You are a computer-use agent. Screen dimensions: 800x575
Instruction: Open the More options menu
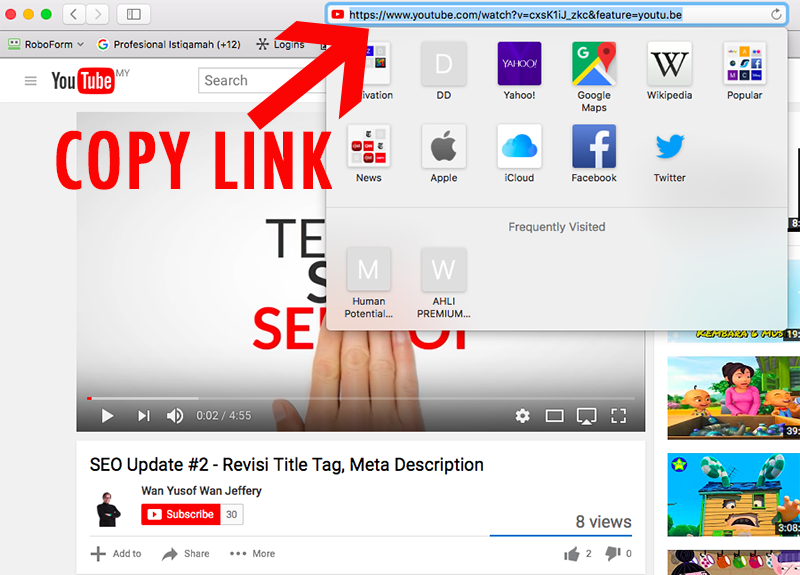253,554
